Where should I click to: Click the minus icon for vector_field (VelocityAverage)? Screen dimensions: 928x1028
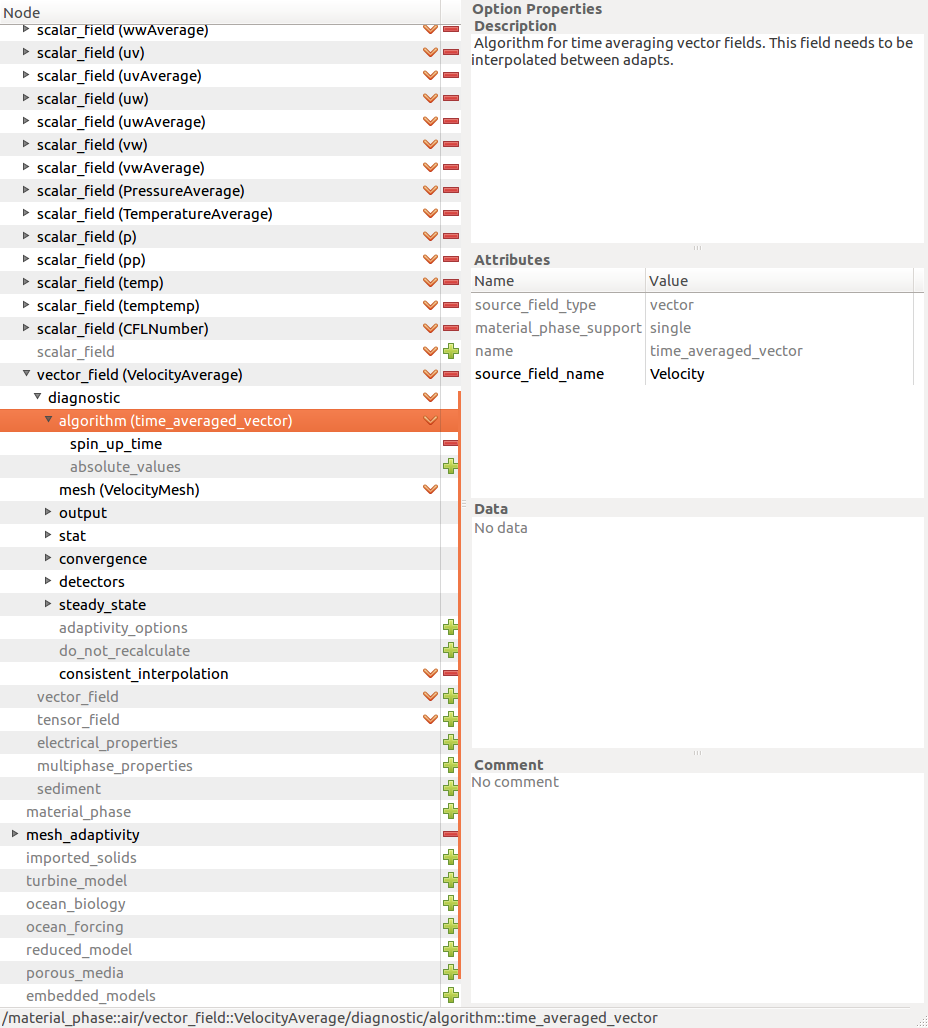tap(451, 374)
